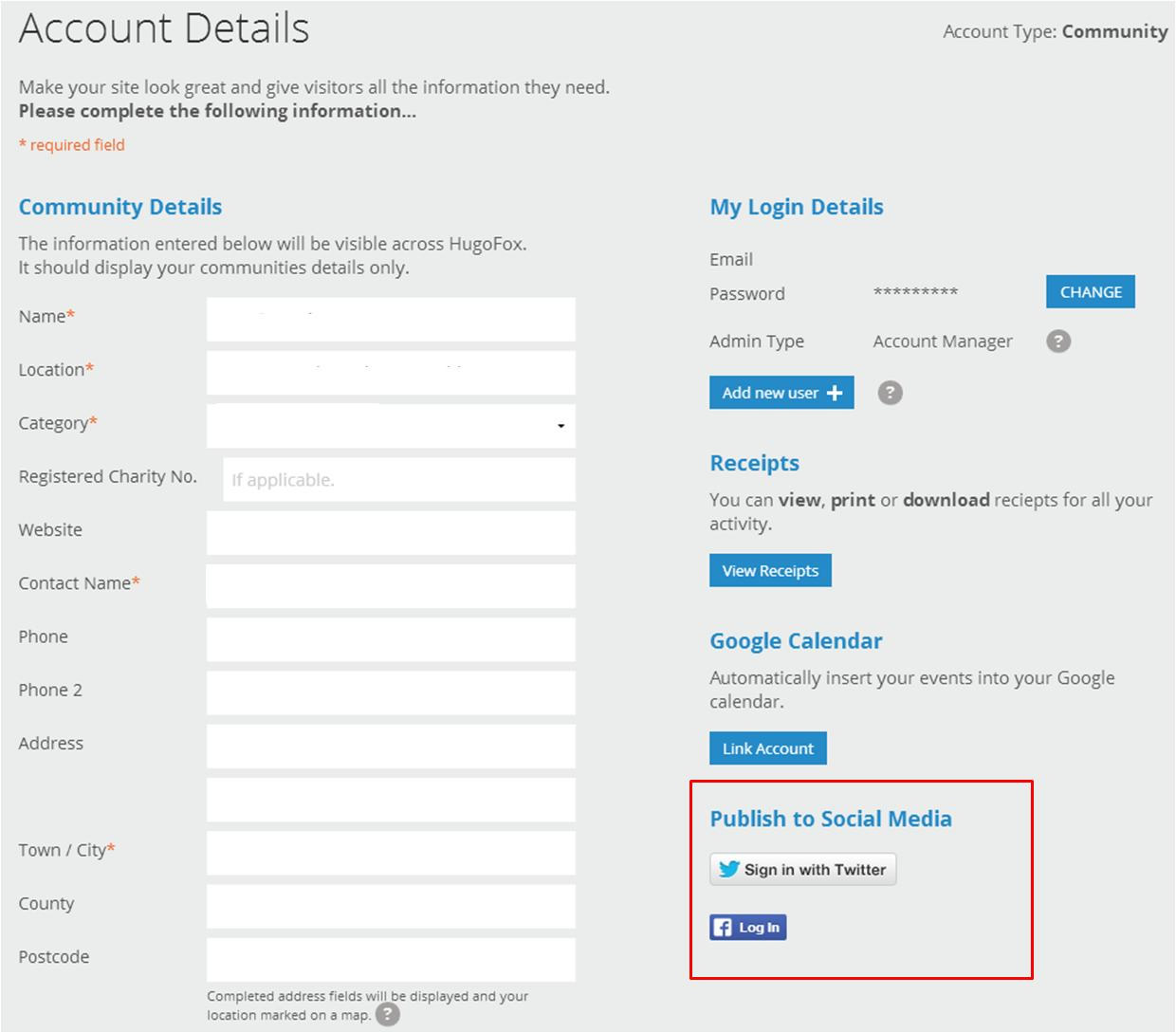Image resolution: width=1176 pixels, height=1033 pixels.
Task: Log in with Facebook
Action: pos(747,927)
